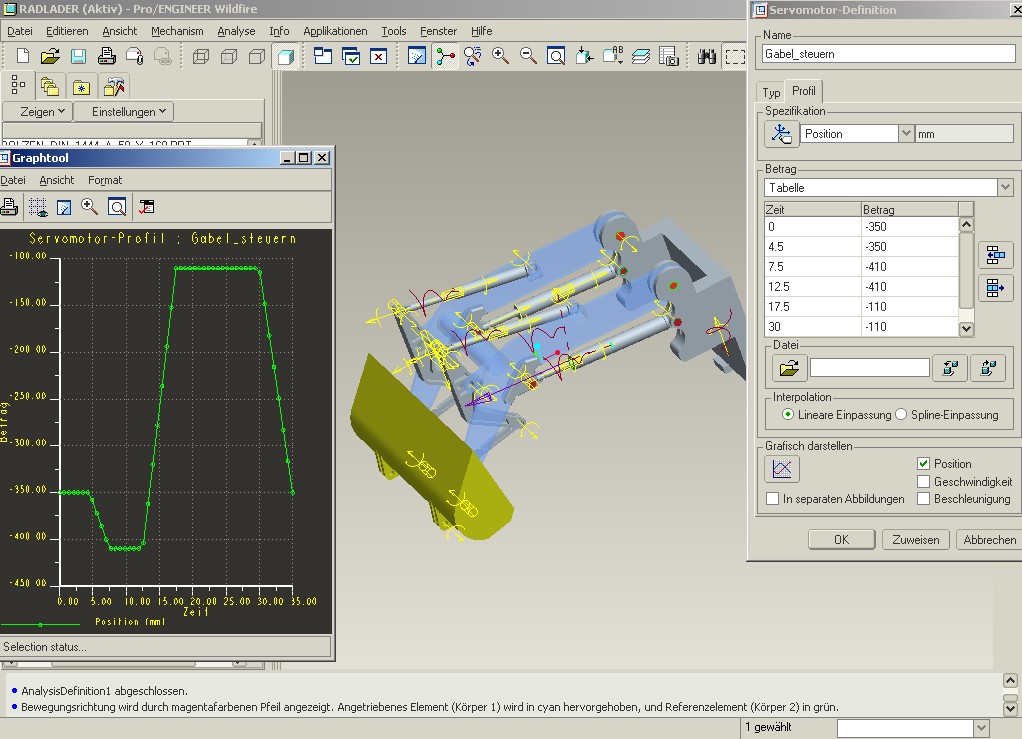The width and height of the screenshot is (1022, 739).
Task: Enable the Geschwindigkeit checkbox
Action: coord(924,481)
